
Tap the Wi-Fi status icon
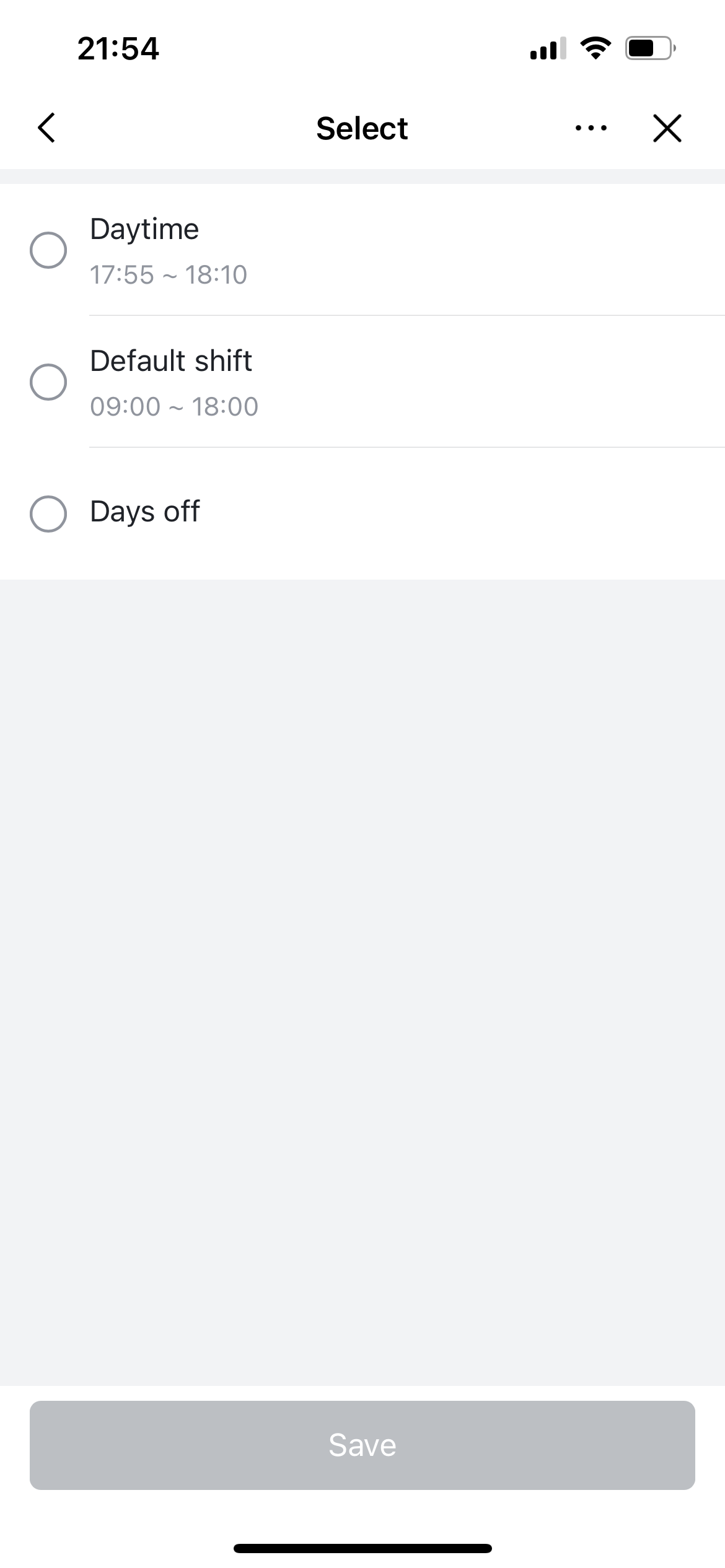click(x=595, y=48)
